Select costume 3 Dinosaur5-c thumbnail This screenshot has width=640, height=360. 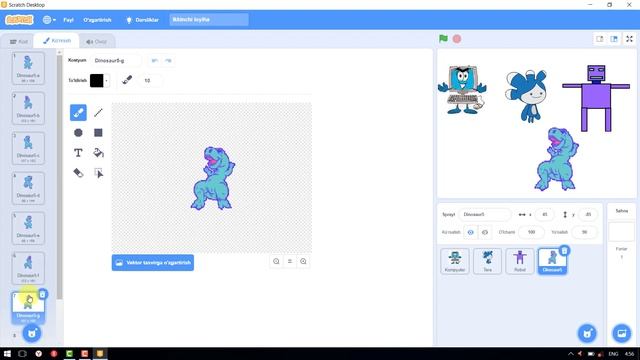click(x=28, y=148)
